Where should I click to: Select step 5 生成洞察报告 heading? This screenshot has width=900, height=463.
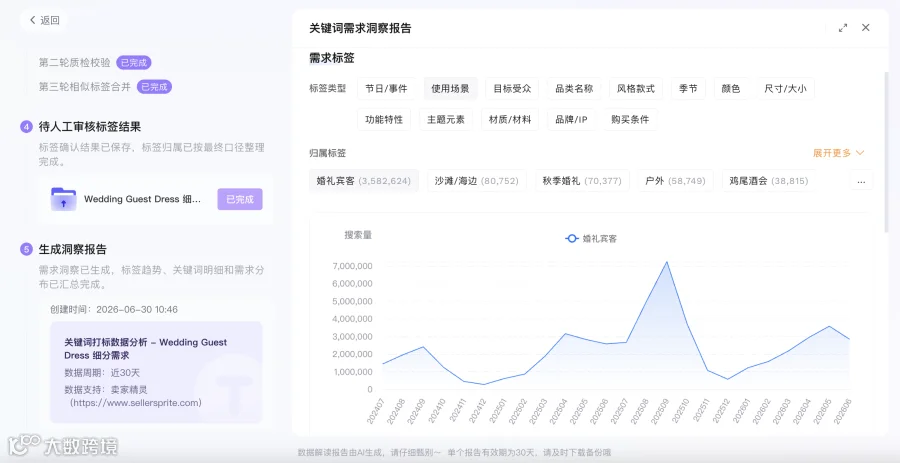click(x=72, y=250)
